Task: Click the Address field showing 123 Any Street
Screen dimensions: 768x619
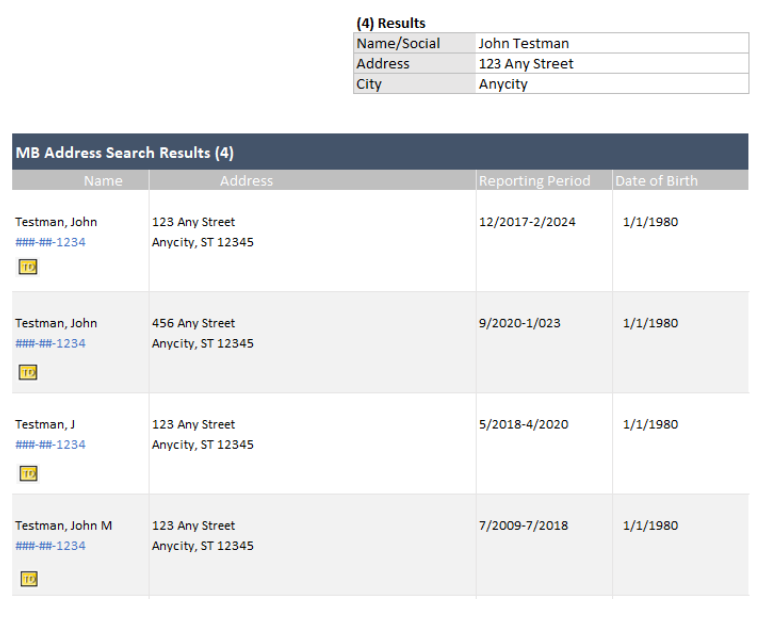Action: (612, 64)
